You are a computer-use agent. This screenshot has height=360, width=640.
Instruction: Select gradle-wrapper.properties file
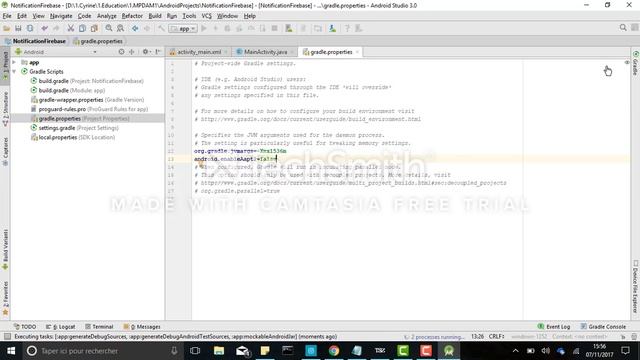87,100
